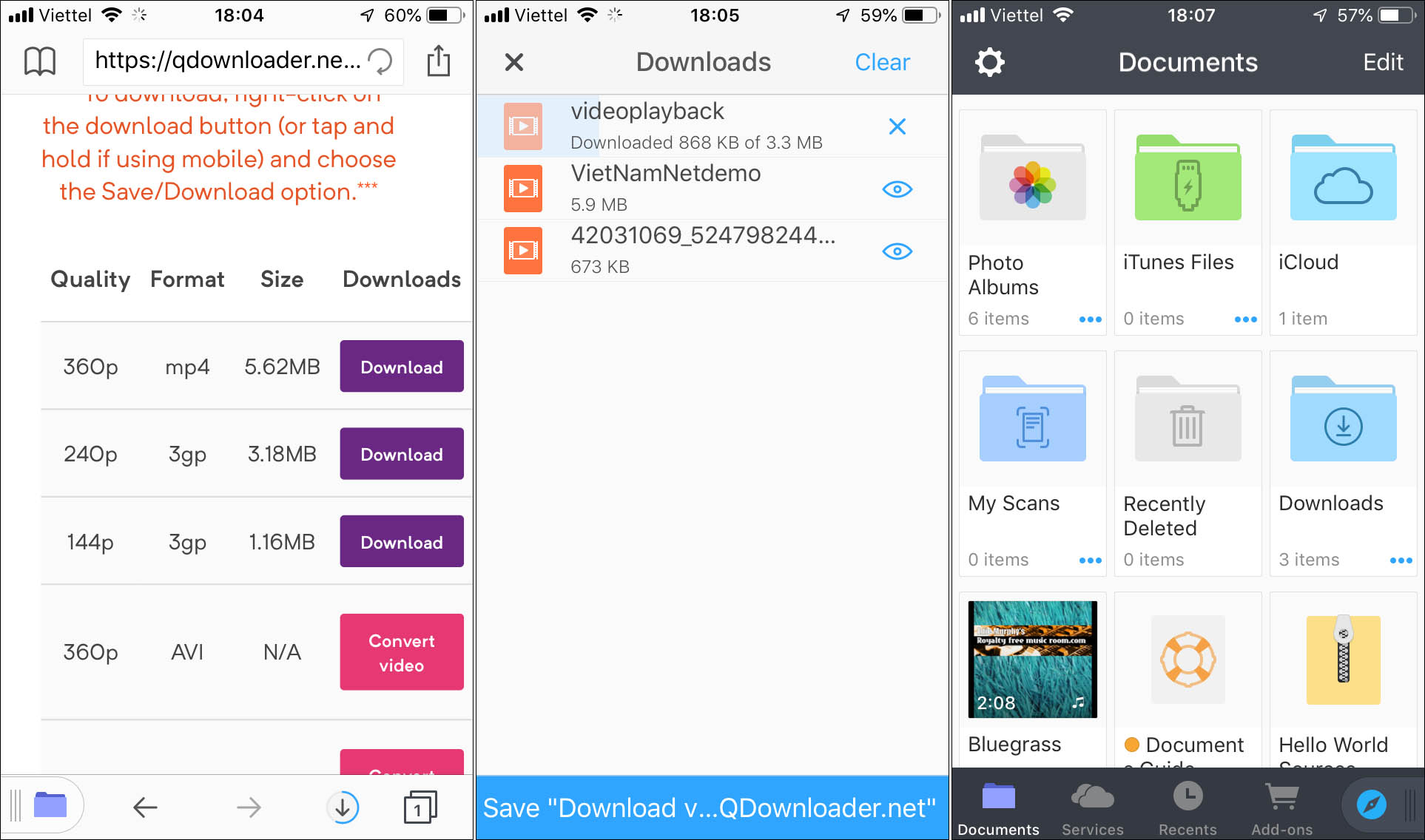
Task: Preview the 42031069 file with eye icon
Action: pyautogui.click(x=897, y=251)
